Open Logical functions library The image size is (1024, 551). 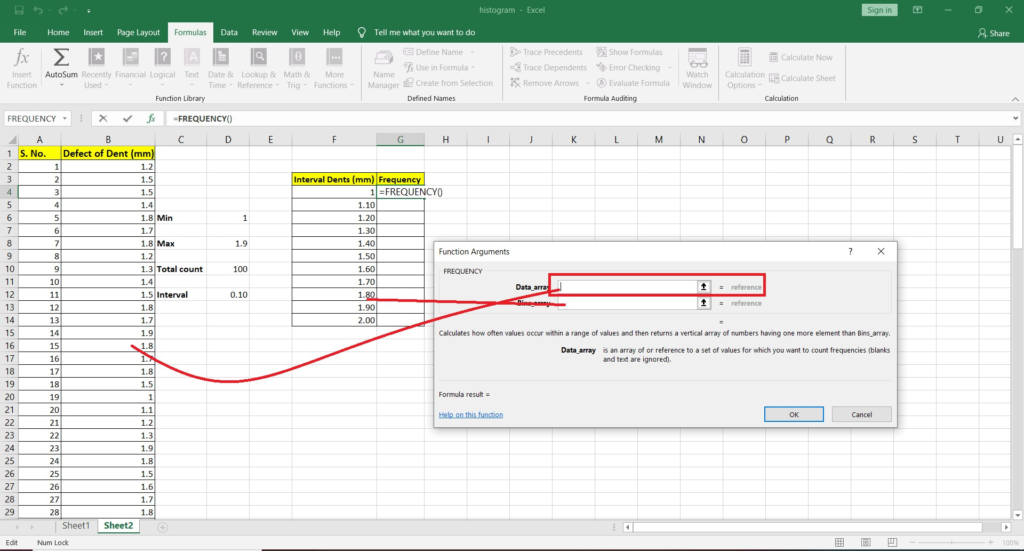(162, 68)
